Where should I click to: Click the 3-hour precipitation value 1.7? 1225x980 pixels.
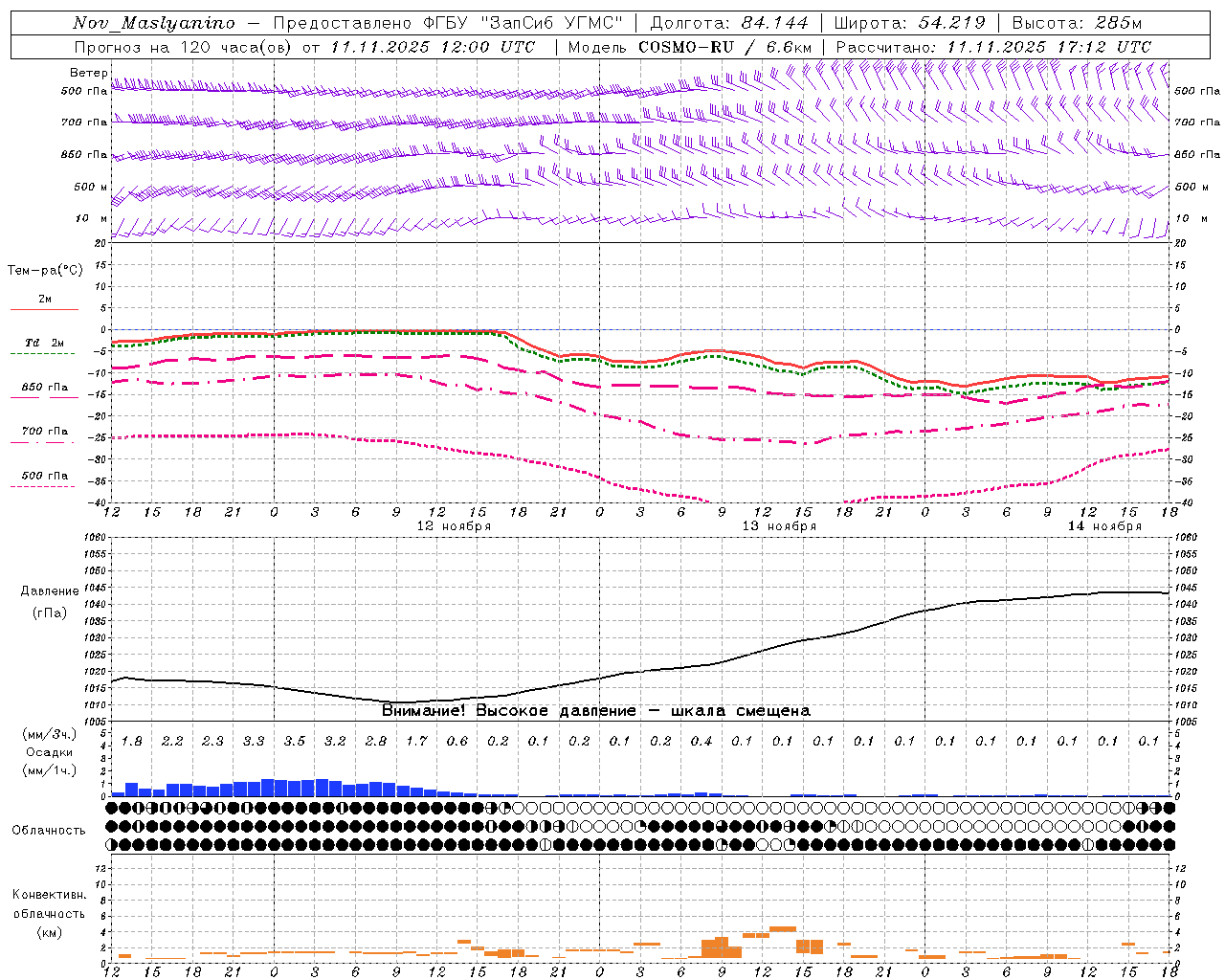click(x=416, y=742)
